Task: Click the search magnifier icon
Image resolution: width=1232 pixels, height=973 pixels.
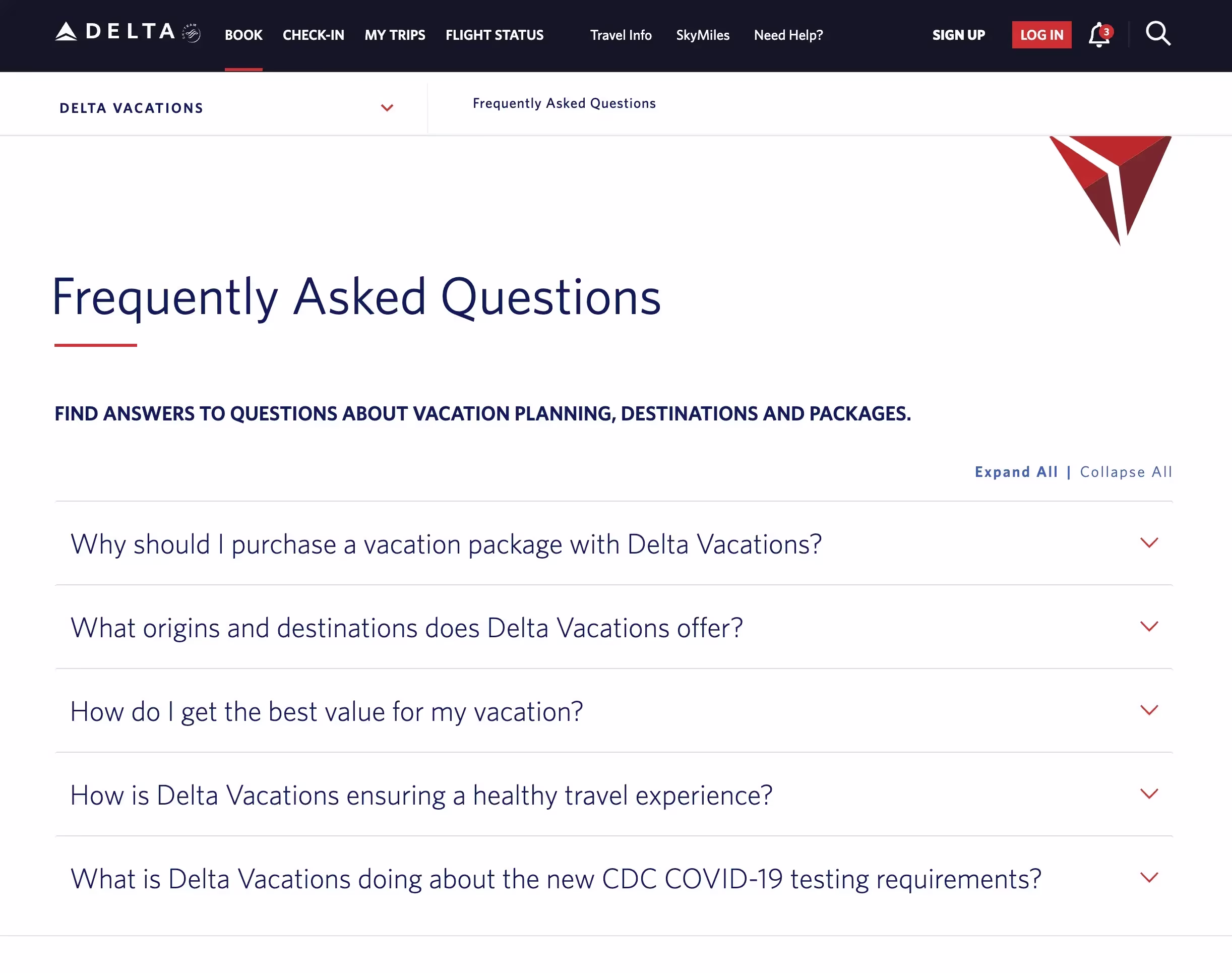Action: pos(1157,34)
